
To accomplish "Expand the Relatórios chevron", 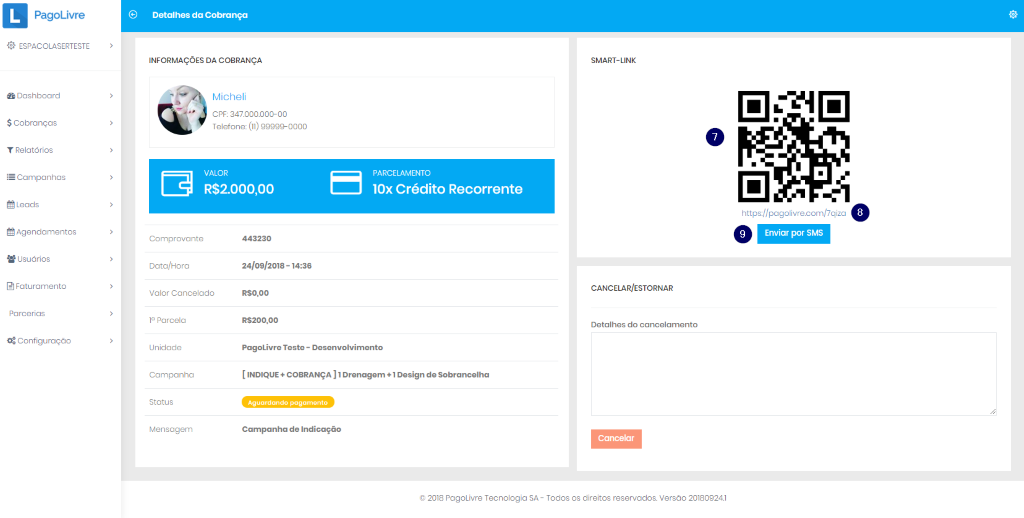I will pyautogui.click(x=112, y=150).
